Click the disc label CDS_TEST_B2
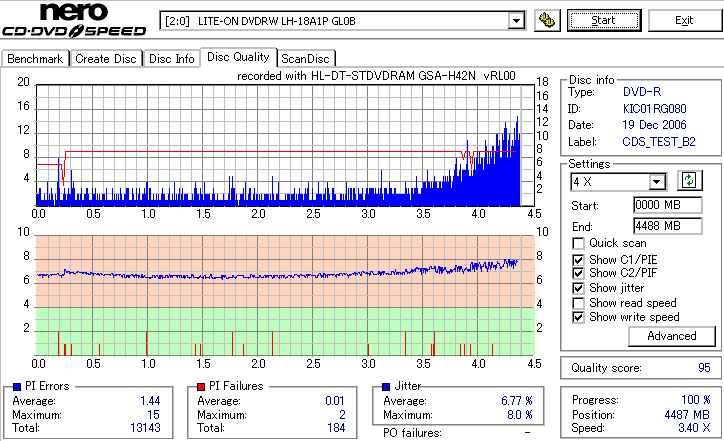This screenshot has height=441, width=724. (659, 142)
